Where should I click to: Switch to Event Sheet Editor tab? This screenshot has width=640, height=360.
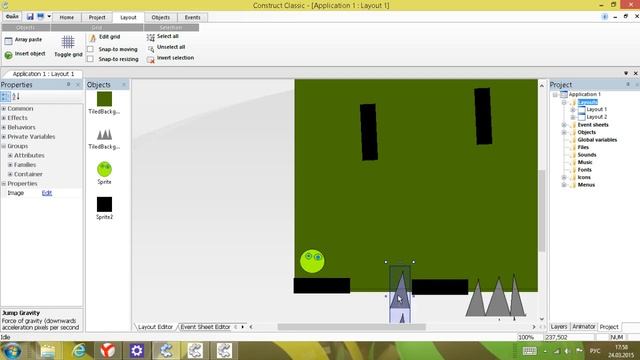(x=205, y=327)
